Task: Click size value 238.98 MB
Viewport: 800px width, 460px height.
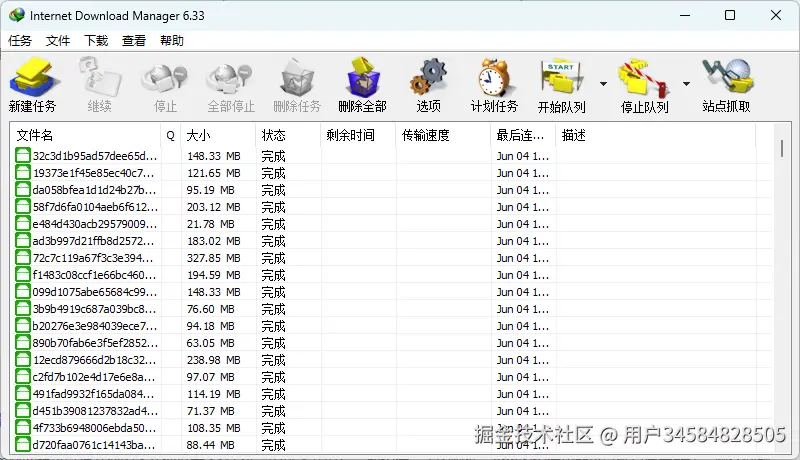Action: tap(213, 360)
